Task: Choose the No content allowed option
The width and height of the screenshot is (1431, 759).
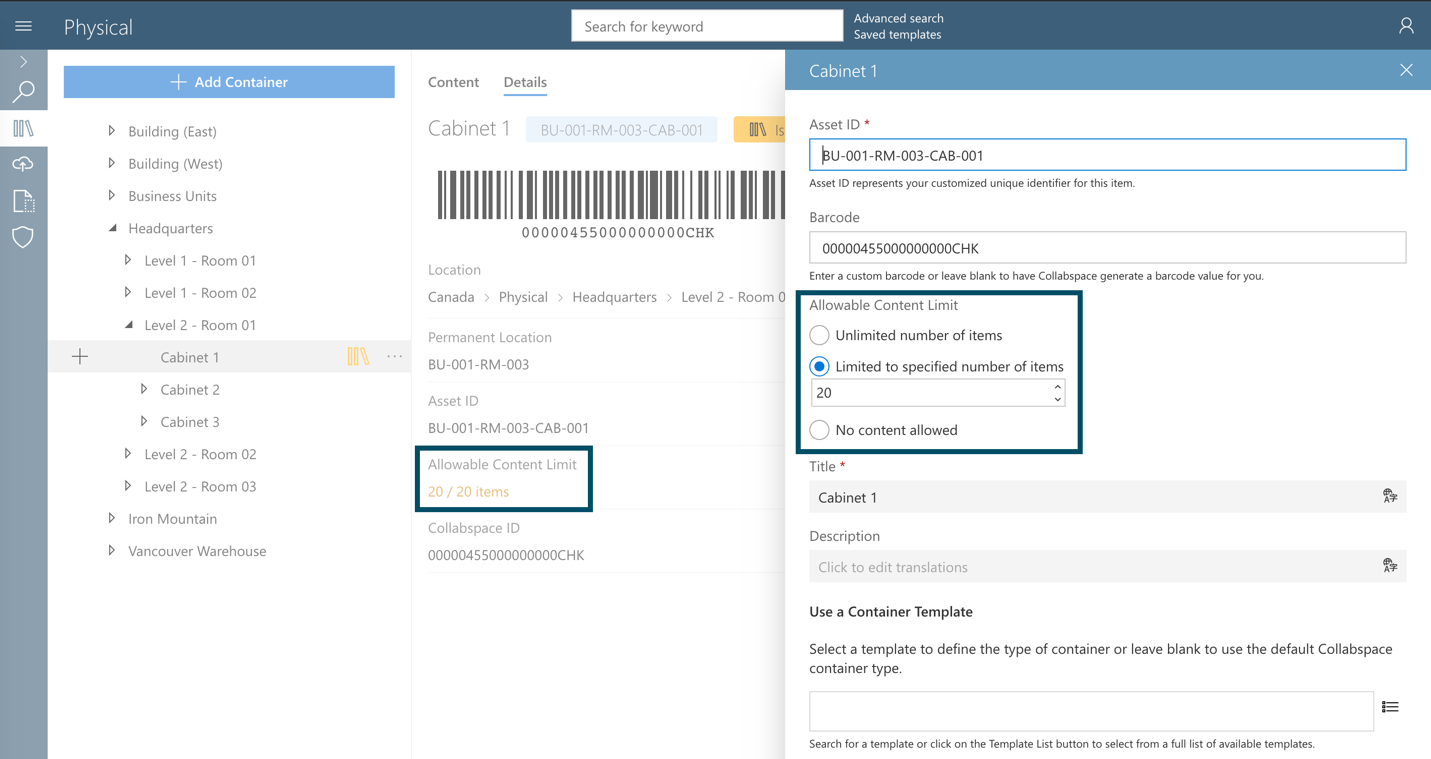Action: [x=819, y=430]
